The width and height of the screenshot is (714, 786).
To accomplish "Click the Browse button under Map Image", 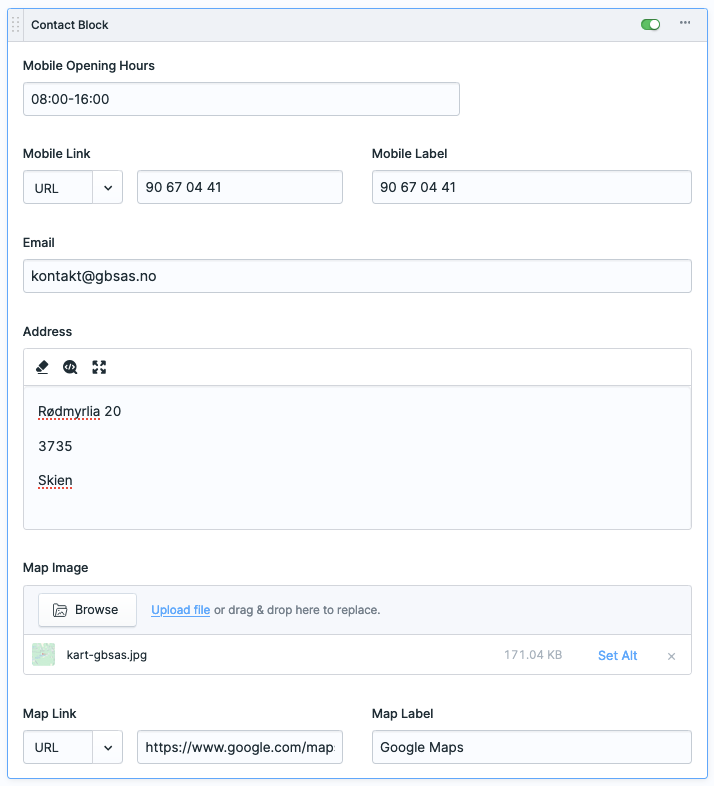I will click(x=87, y=609).
